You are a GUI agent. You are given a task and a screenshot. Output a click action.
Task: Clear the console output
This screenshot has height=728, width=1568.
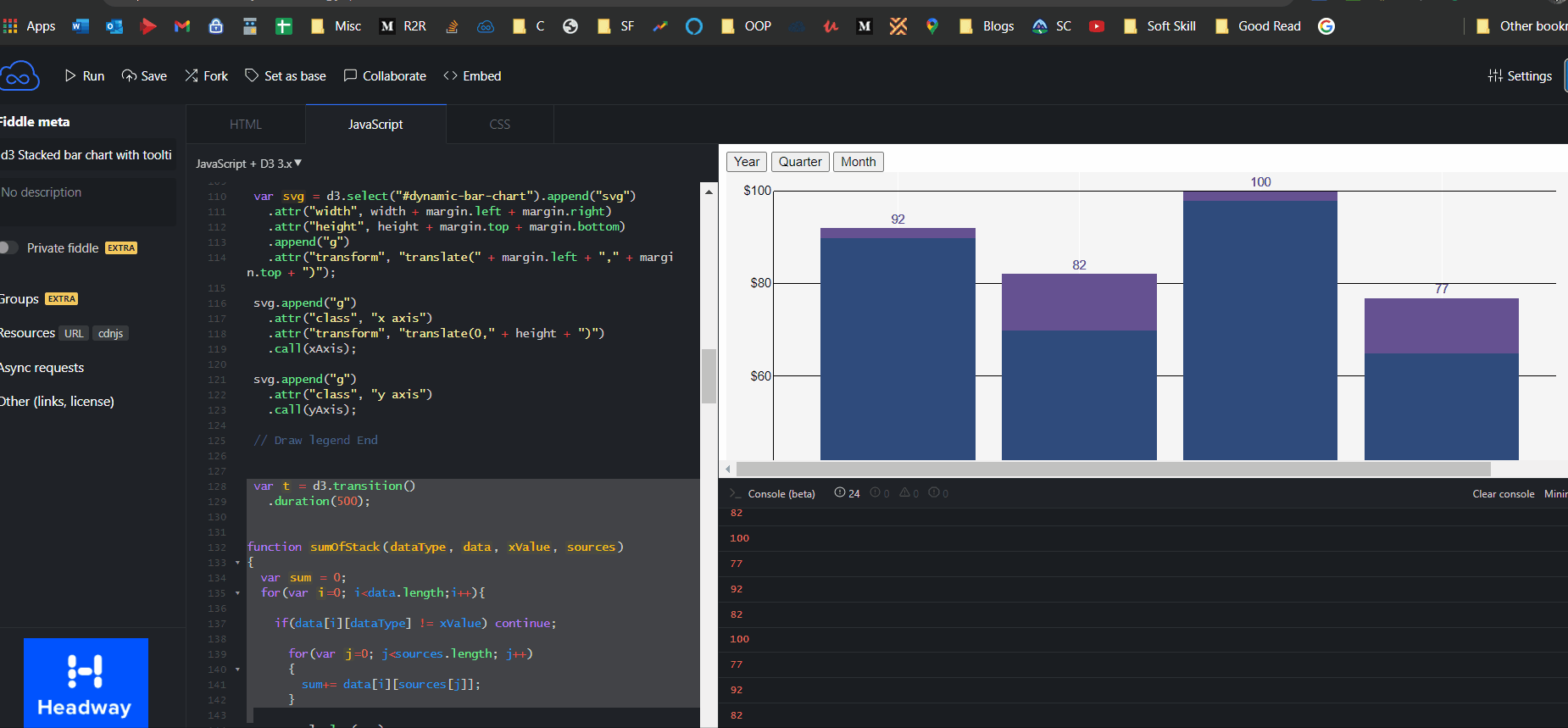pos(1503,494)
